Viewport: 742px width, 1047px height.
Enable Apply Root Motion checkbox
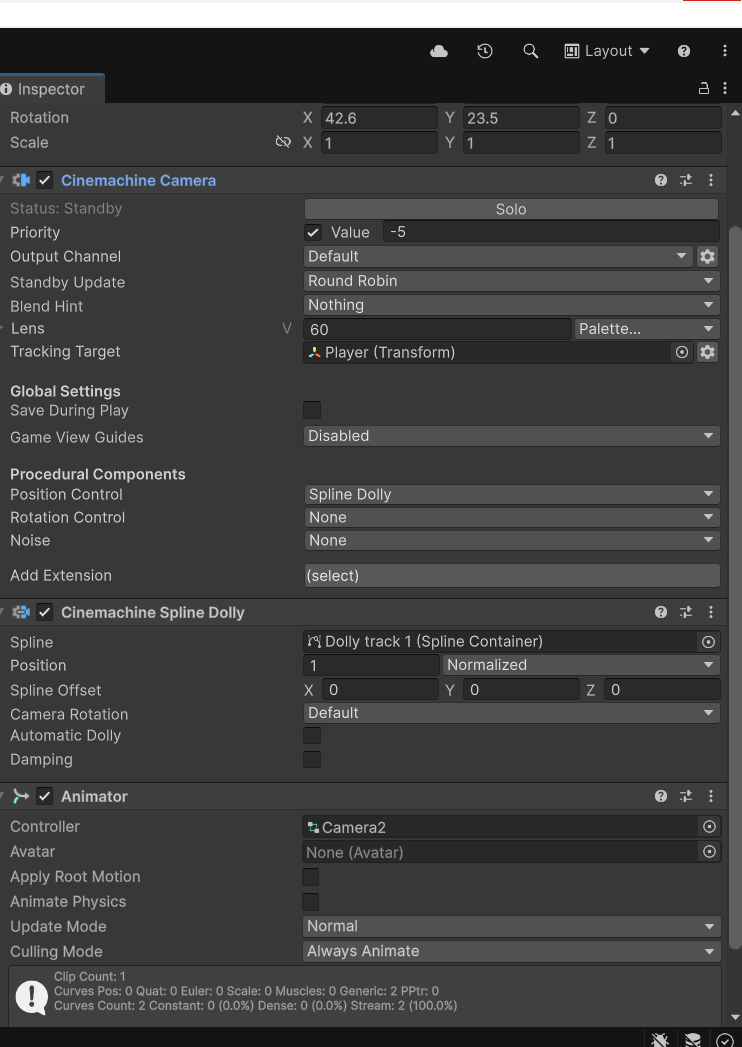311,877
